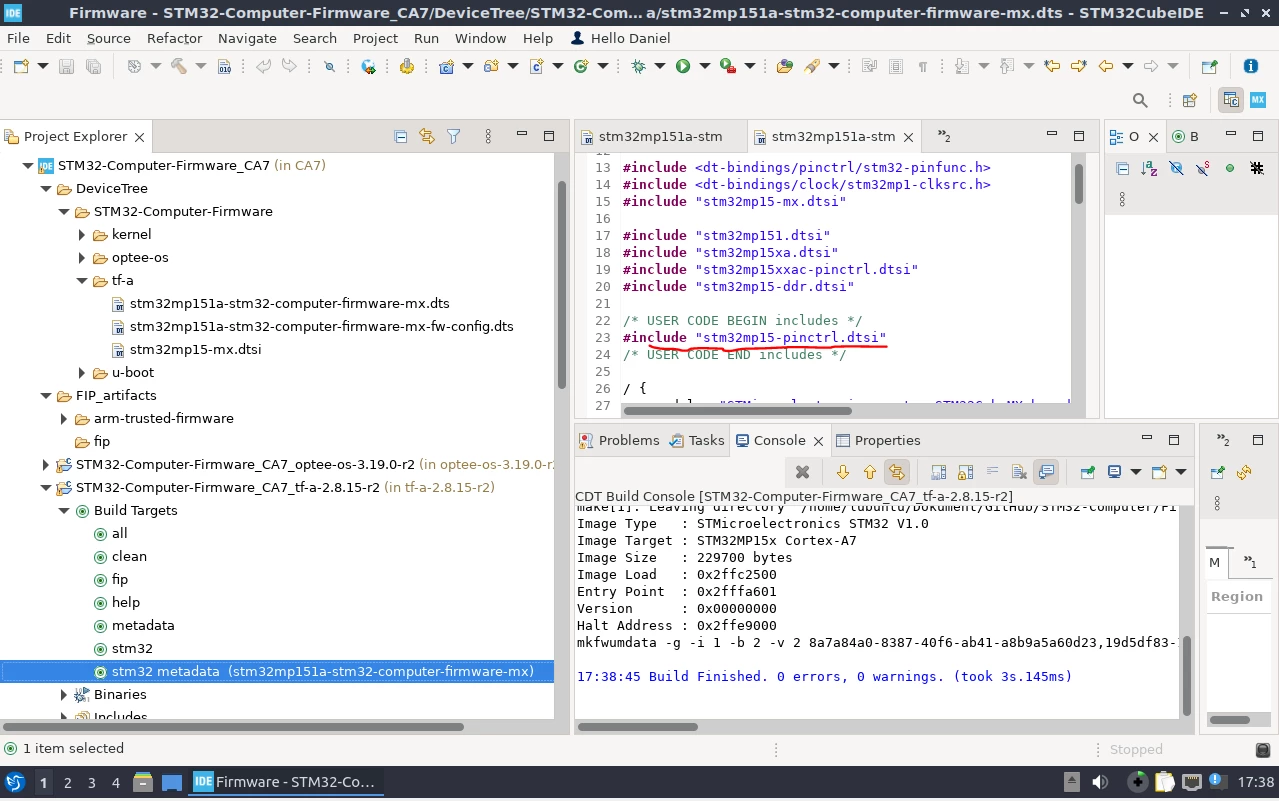Screen dimensions: 1279x801
Task: Collapse the STM32-Computer-Firmware_CA7 project node
Action: click(27, 166)
